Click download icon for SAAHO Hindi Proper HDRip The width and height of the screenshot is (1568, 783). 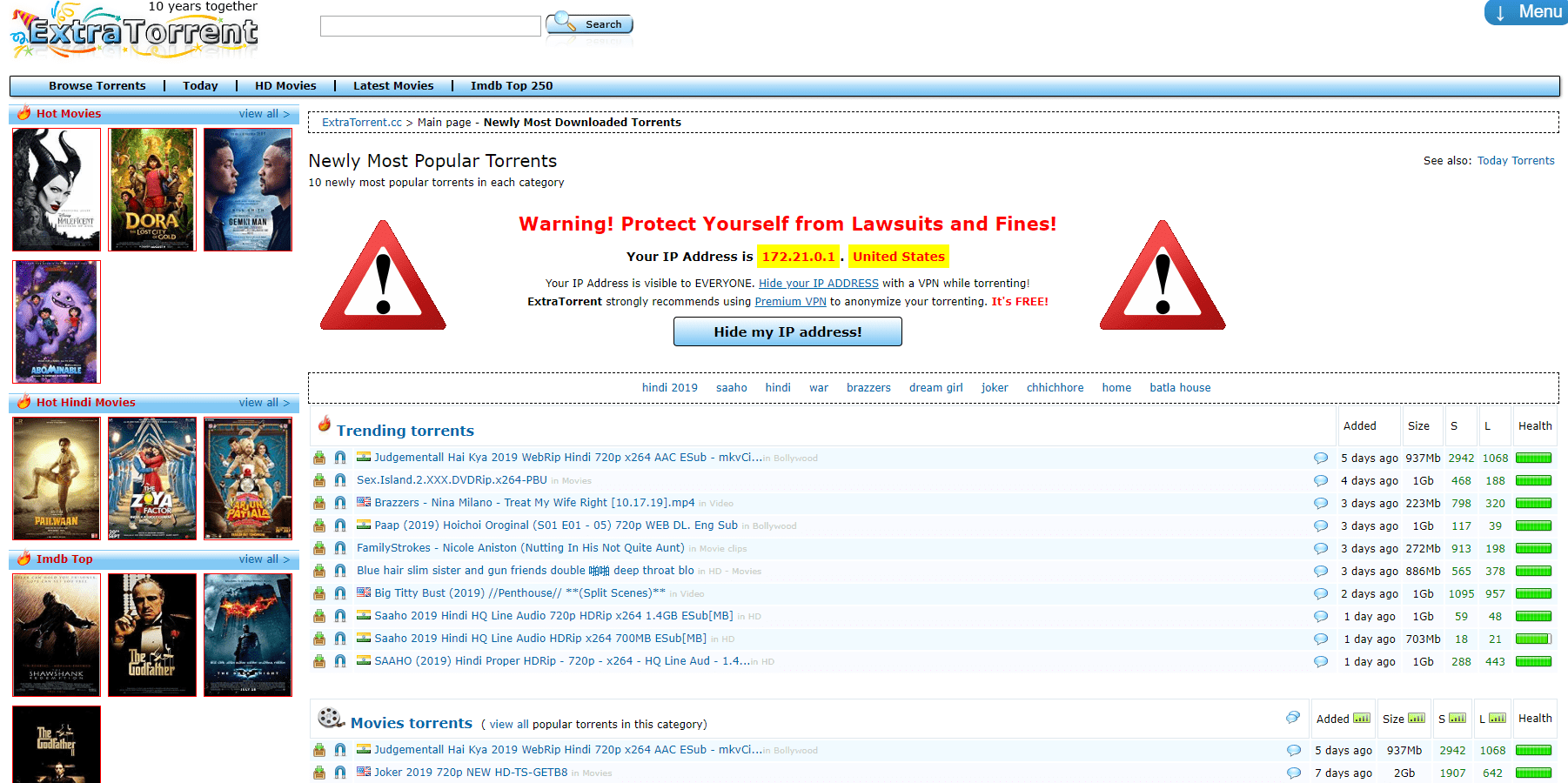319,661
